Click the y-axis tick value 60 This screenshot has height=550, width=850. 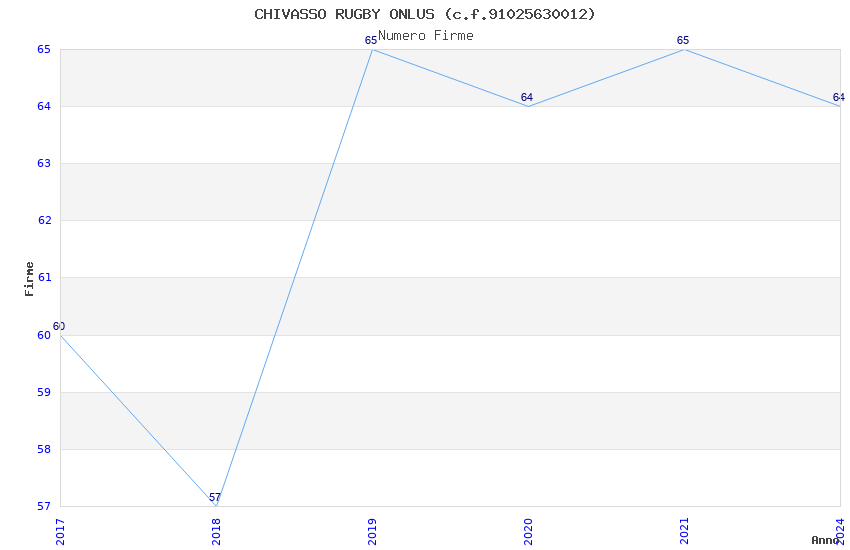click(44, 335)
